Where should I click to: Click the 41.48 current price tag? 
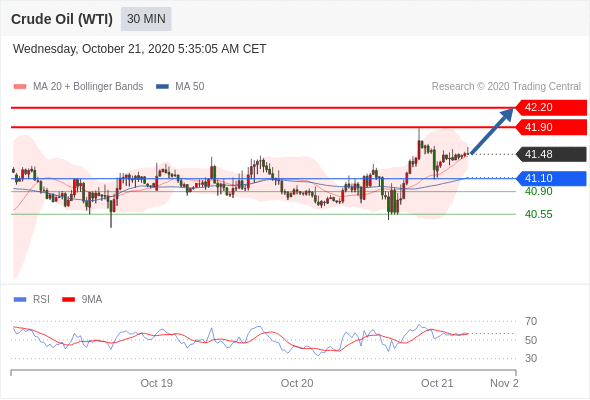[x=551, y=154]
